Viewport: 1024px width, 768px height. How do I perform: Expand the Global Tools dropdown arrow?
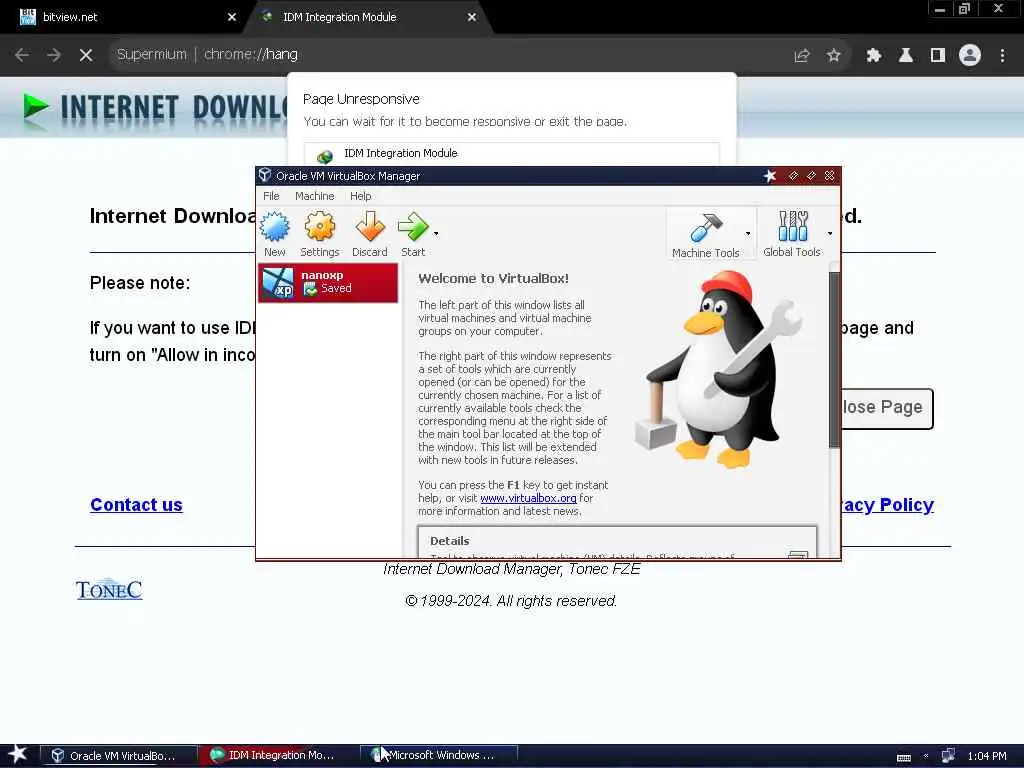click(830, 233)
